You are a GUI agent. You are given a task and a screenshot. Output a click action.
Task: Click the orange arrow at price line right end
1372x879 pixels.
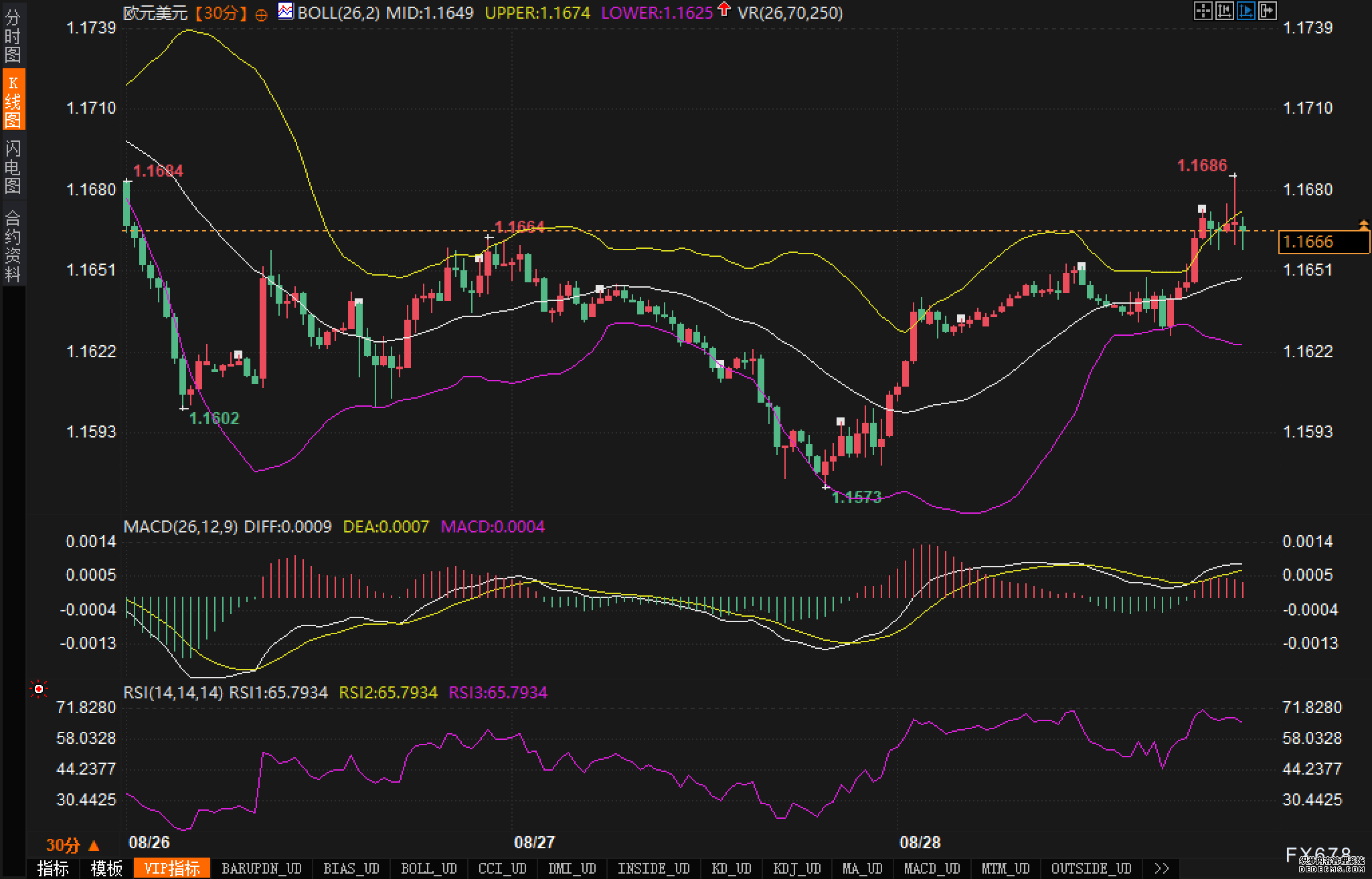coord(1363,225)
